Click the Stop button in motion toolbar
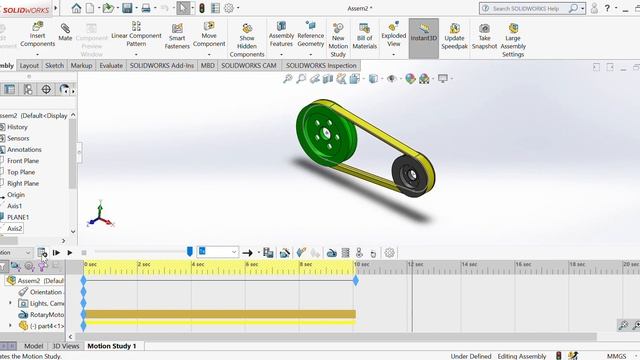 click(84, 253)
